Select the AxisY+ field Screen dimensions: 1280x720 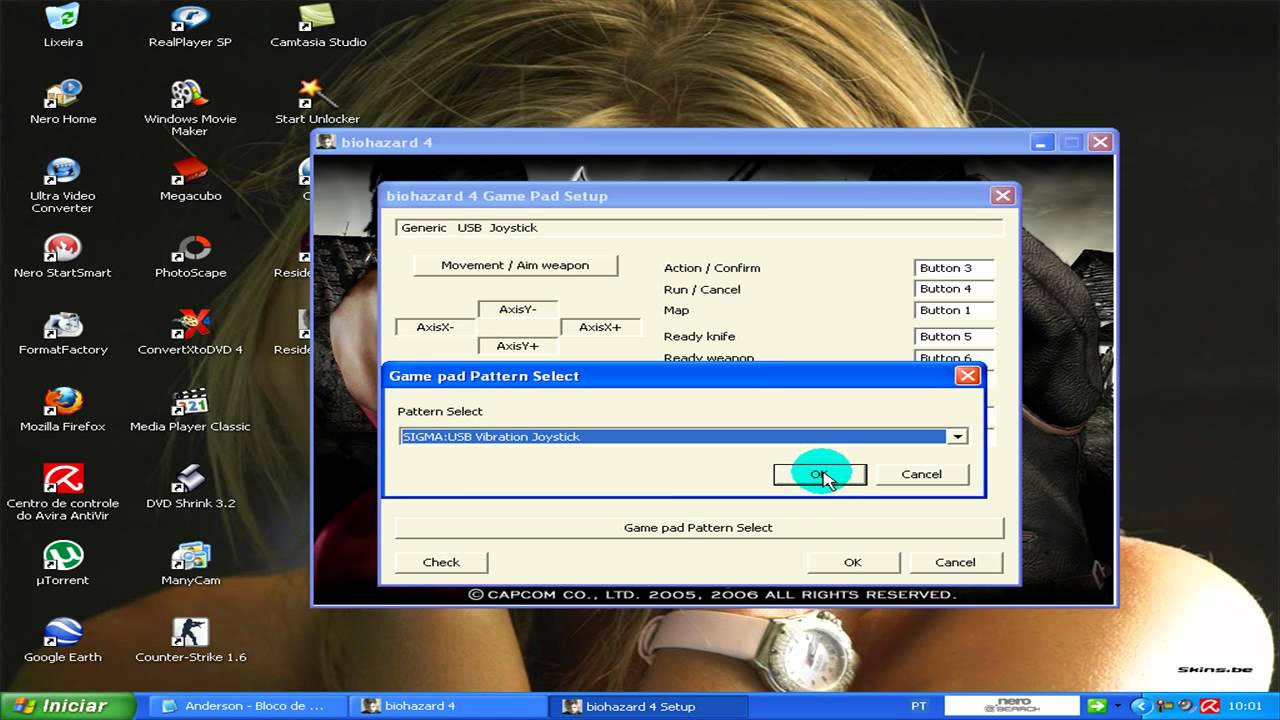click(x=518, y=345)
